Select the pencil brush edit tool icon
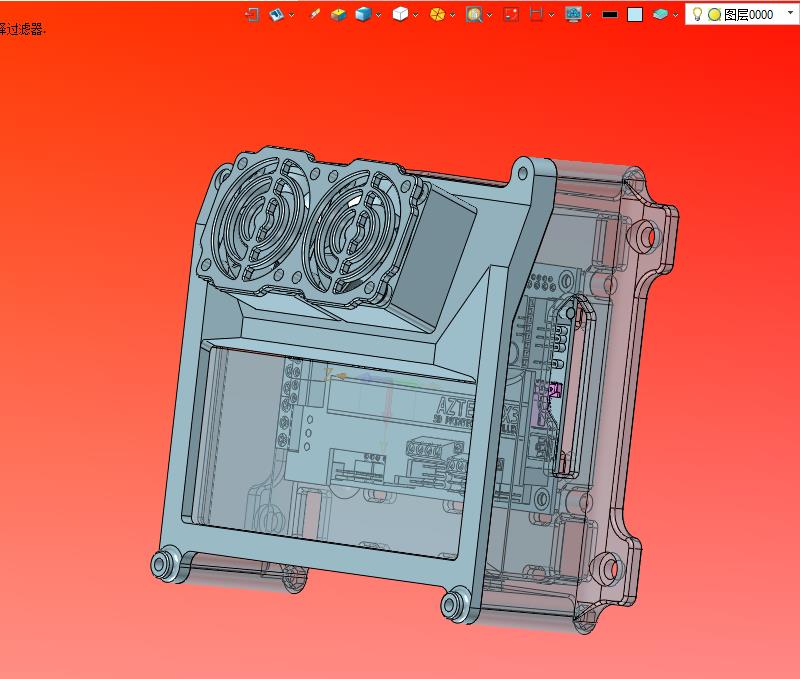 315,14
